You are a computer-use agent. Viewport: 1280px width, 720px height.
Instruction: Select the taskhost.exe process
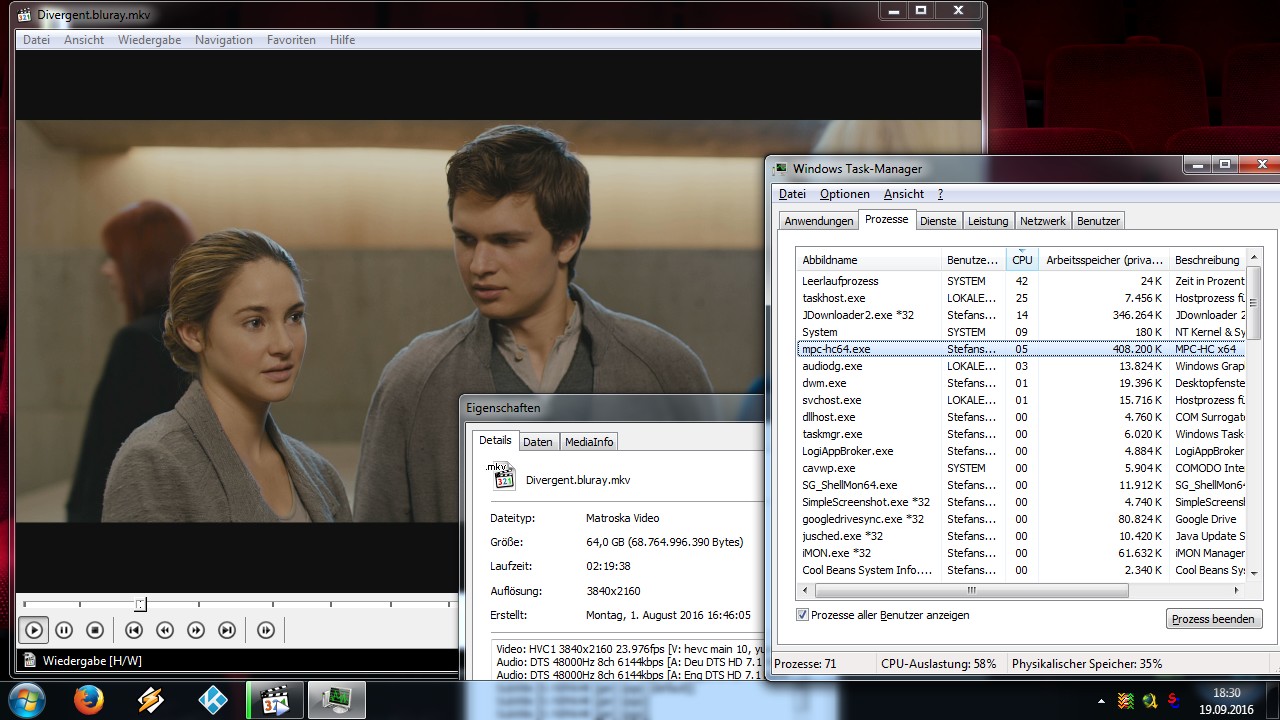(1021, 298)
